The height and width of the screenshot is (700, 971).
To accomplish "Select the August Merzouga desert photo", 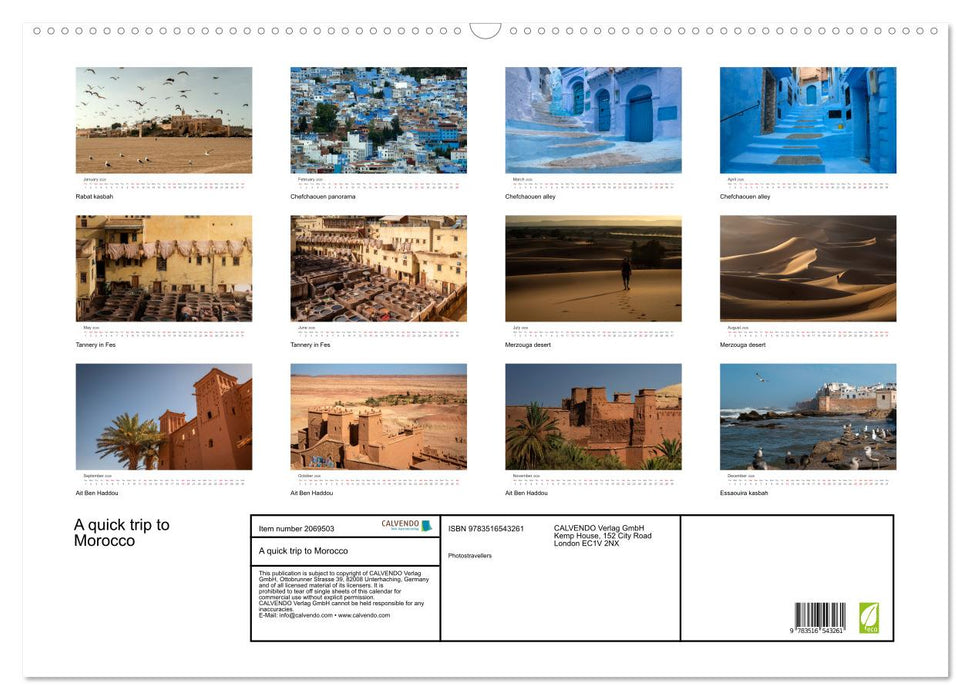I will coord(807,266).
